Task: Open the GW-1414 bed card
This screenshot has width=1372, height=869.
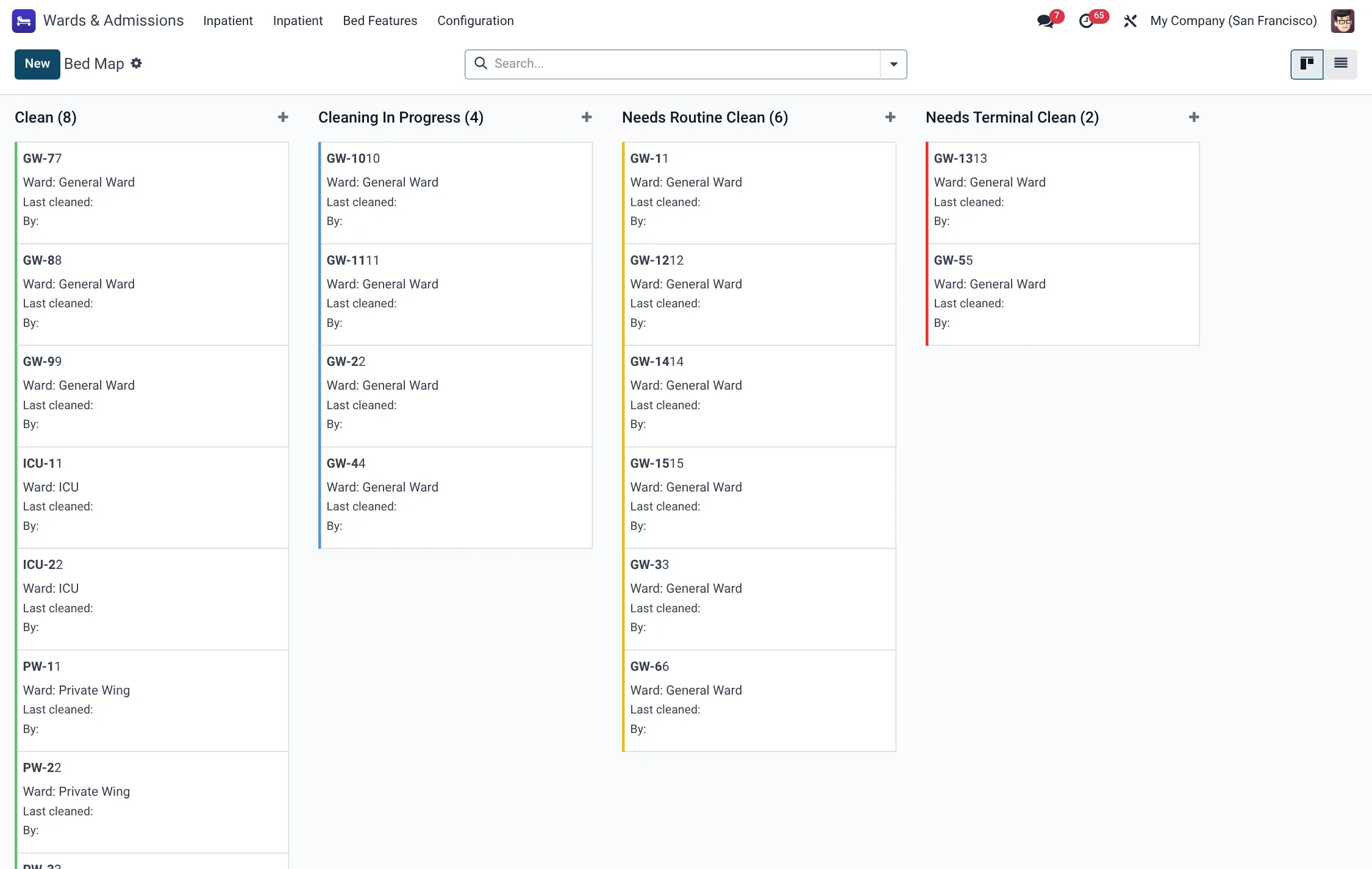Action: pyautogui.click(x=759, y=396)
